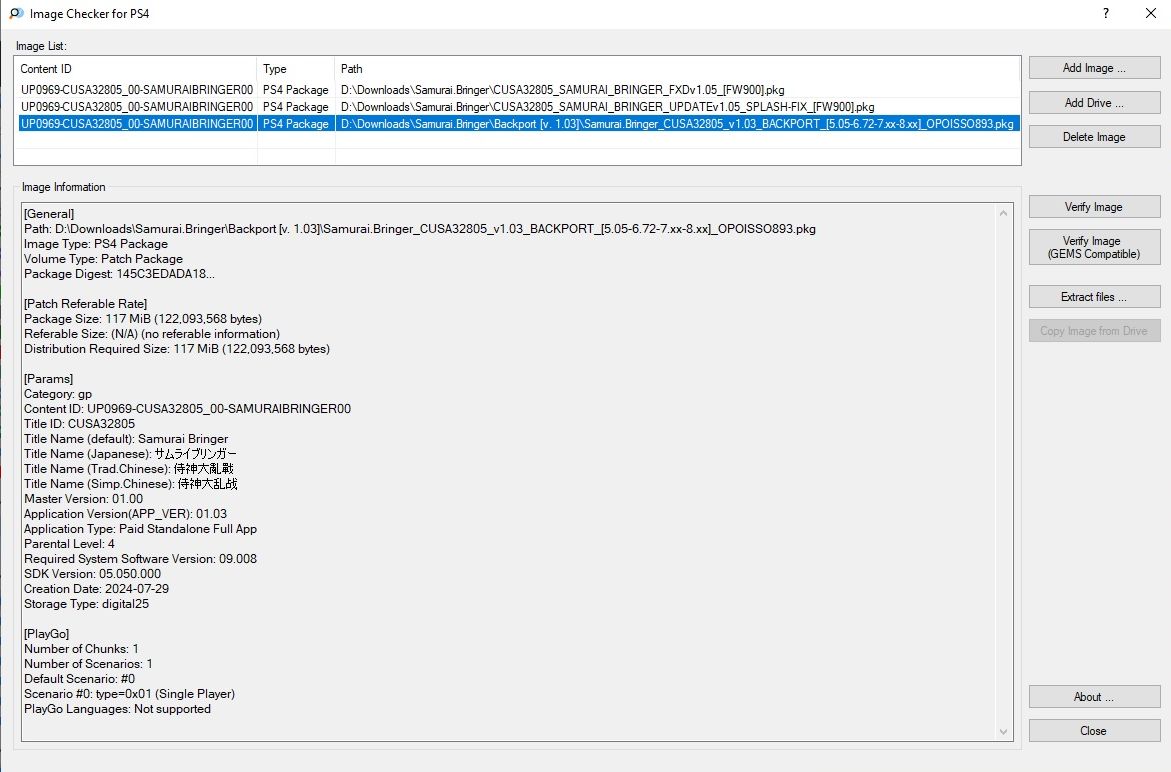The height and width of the screenshot is (772, 1171).
Task: Select the v1.03 BACKPORT package row
Action: pyautogui.click(x=518, y=124)
